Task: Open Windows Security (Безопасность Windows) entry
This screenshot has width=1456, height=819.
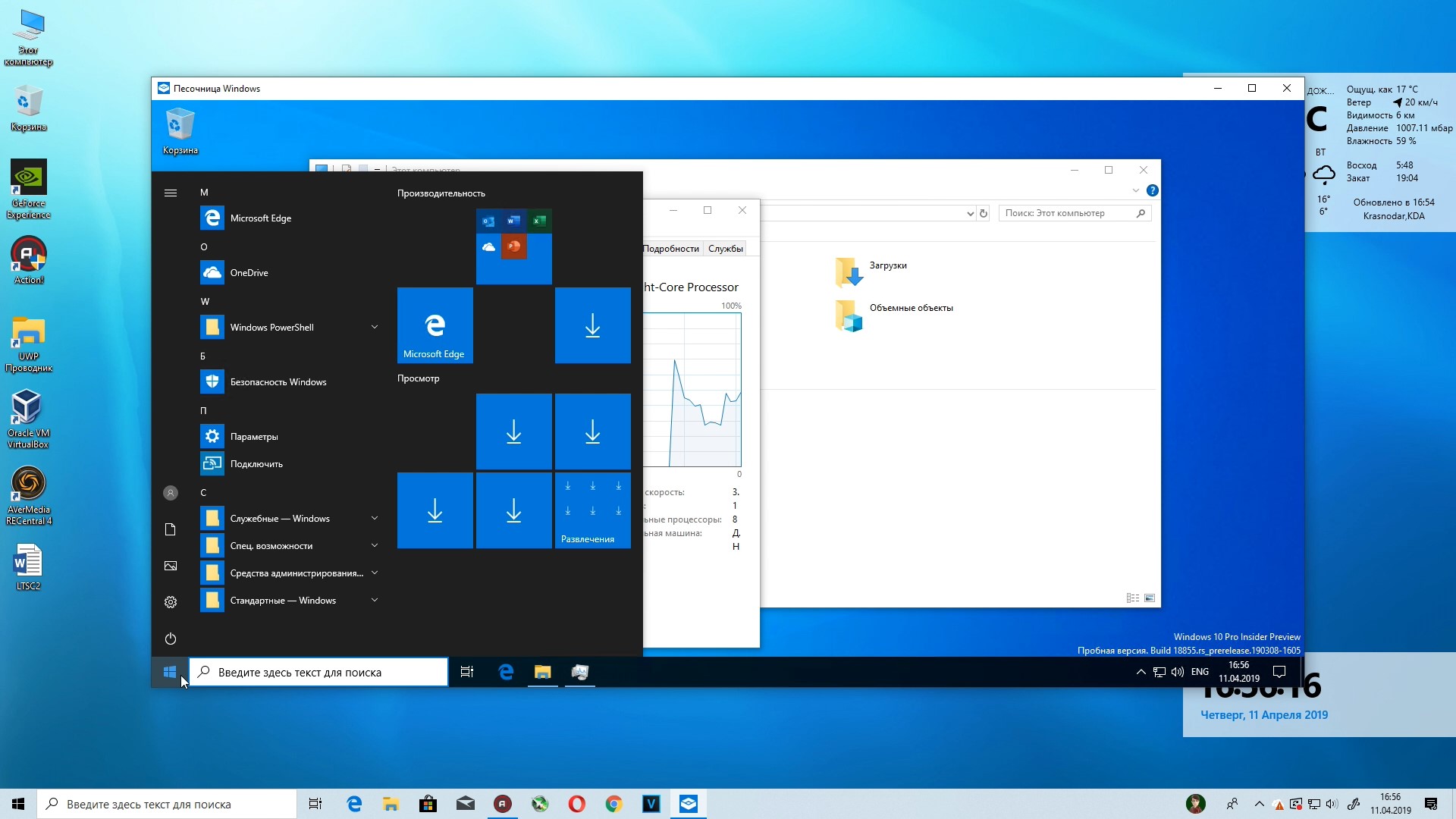Action: pos(288,382)
